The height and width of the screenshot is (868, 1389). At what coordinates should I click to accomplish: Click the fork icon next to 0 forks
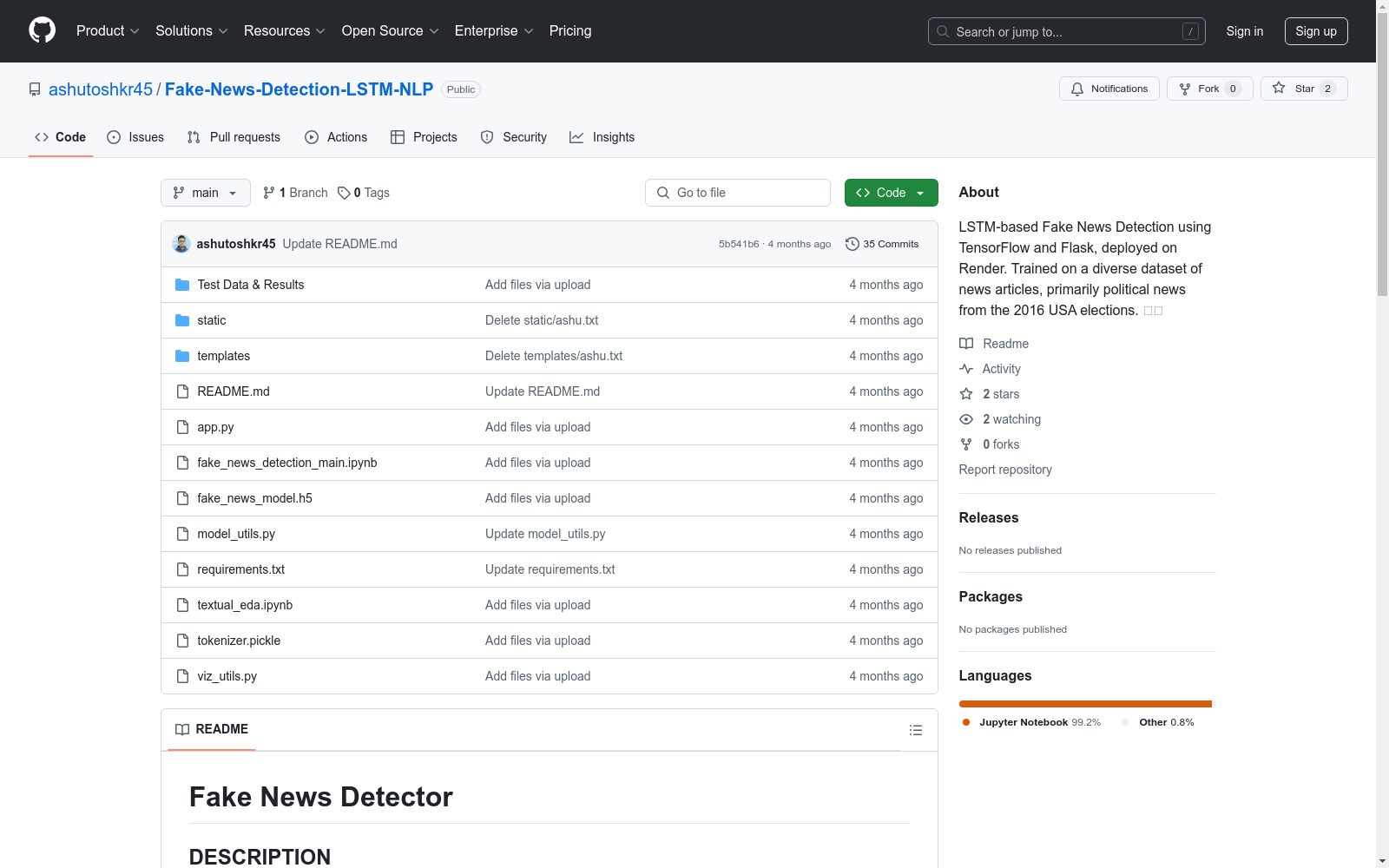coord(966,444)
